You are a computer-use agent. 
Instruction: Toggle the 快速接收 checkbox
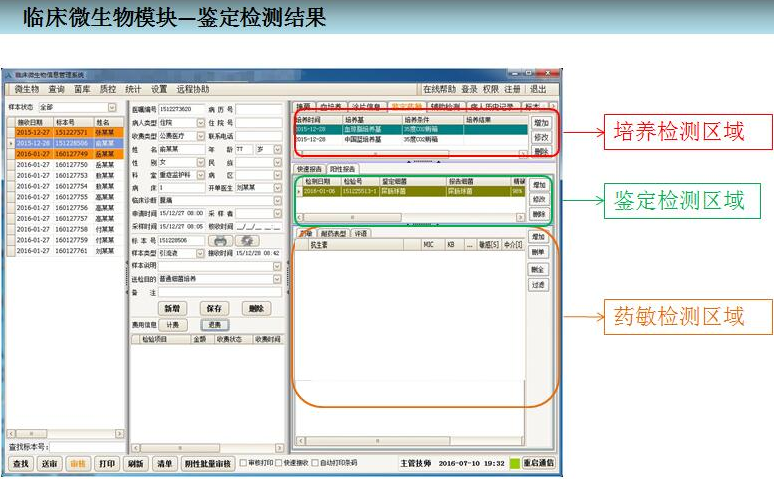pyautogui.click(x=277, y=464)
